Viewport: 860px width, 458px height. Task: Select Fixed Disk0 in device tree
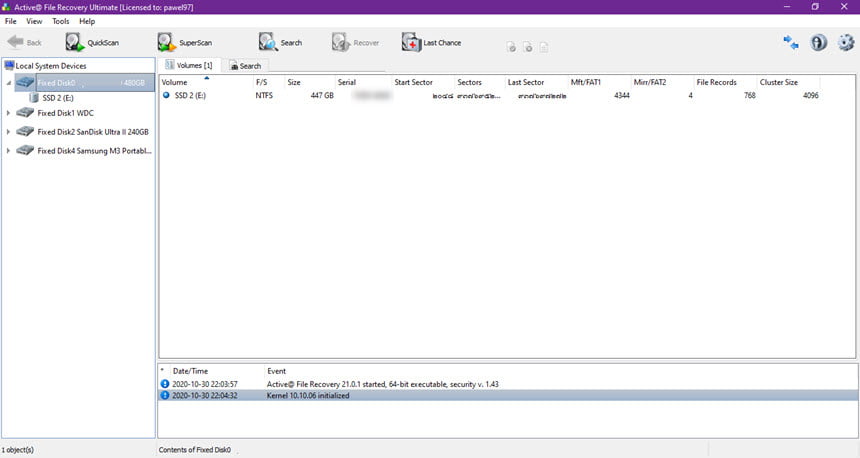[95, 83]
